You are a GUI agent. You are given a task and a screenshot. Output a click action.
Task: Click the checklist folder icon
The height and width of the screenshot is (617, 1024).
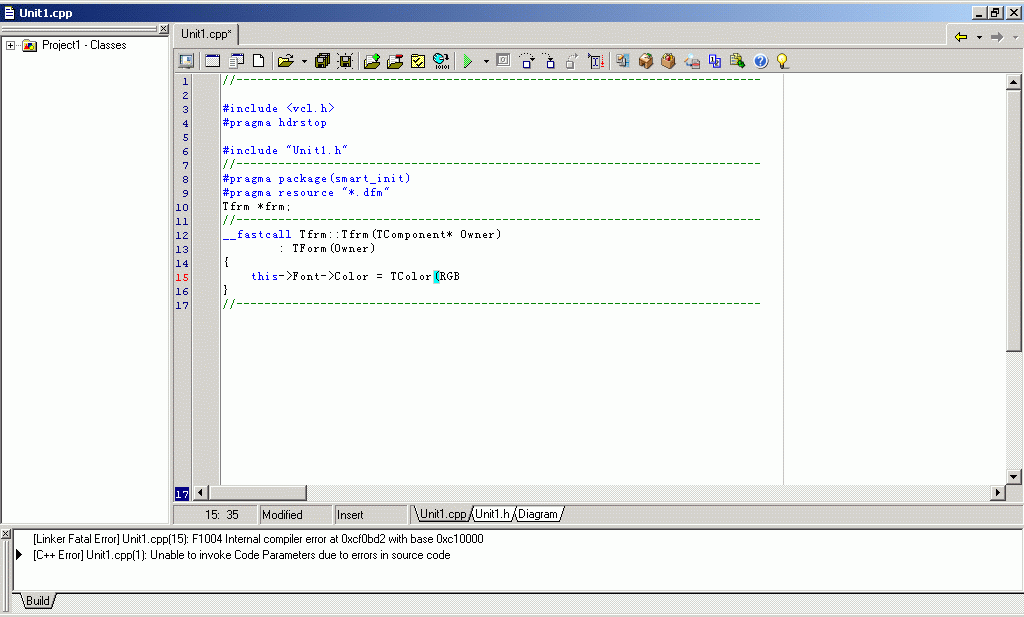[x=418, y=61]
